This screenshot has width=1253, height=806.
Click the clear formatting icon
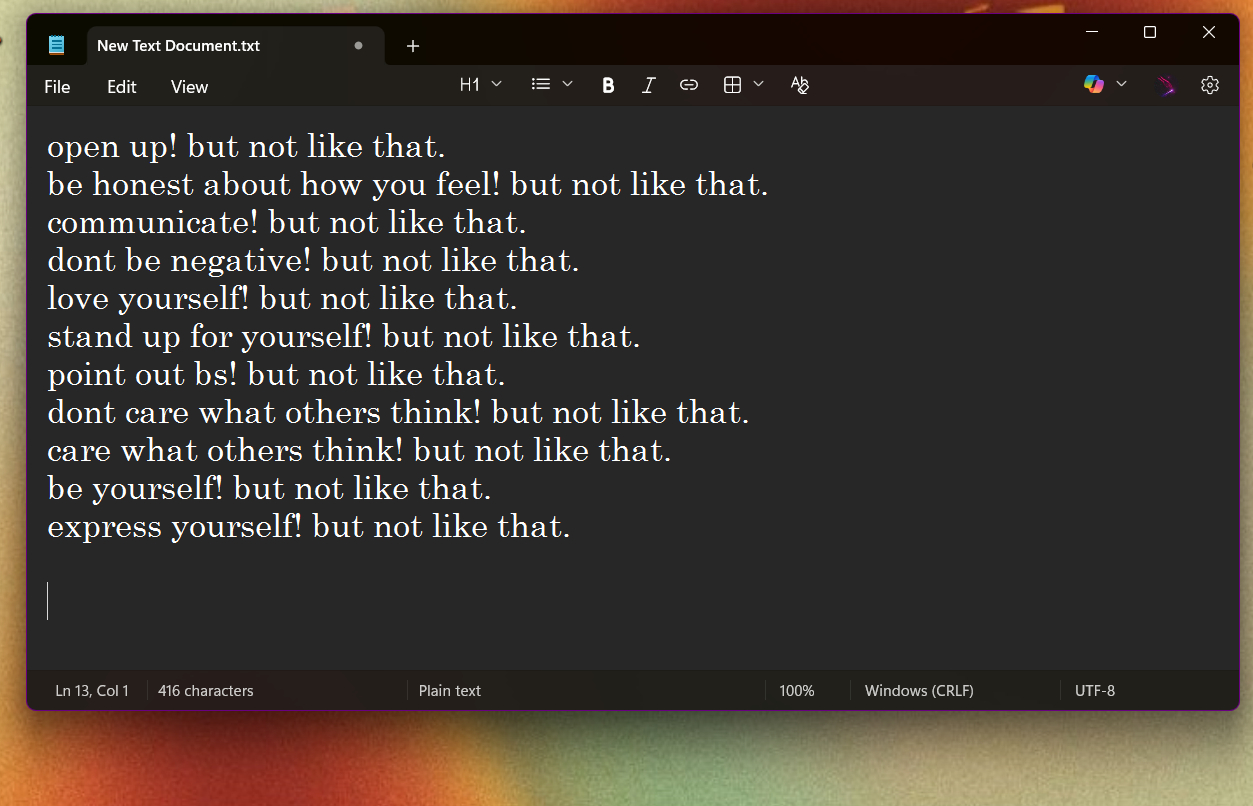[x=799, y=86]
